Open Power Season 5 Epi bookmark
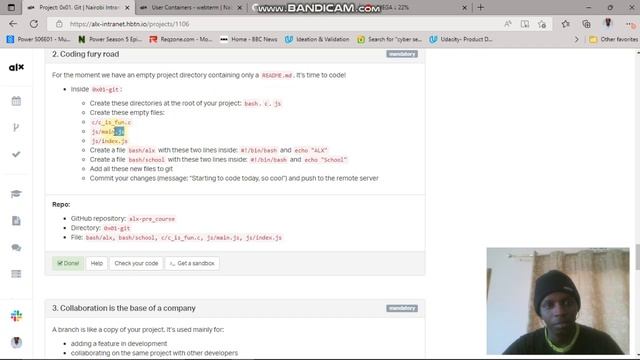This screenshot has height=360, width=640. click(110, 39)
